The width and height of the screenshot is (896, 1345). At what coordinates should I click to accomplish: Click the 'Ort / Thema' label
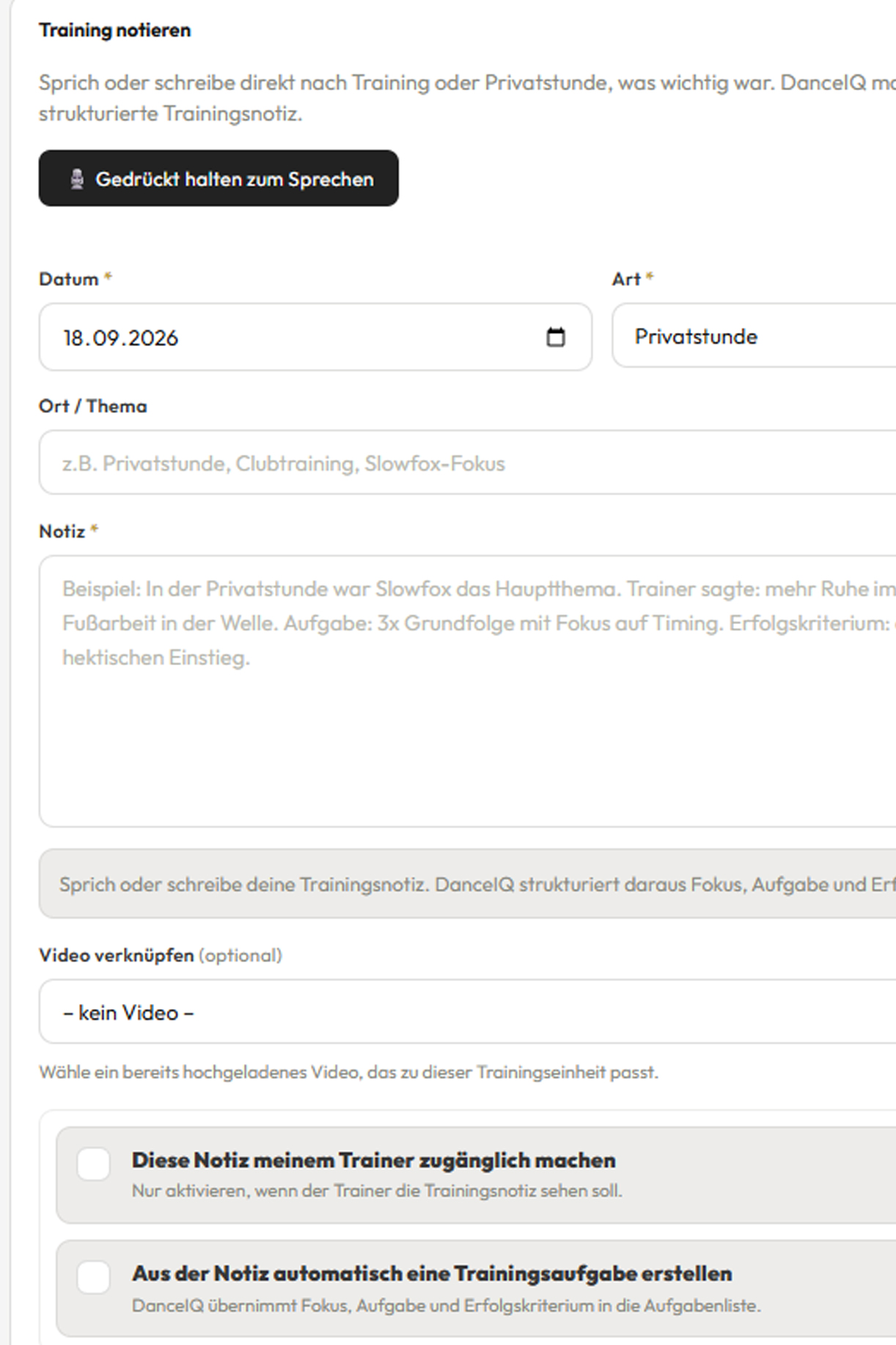92,406
